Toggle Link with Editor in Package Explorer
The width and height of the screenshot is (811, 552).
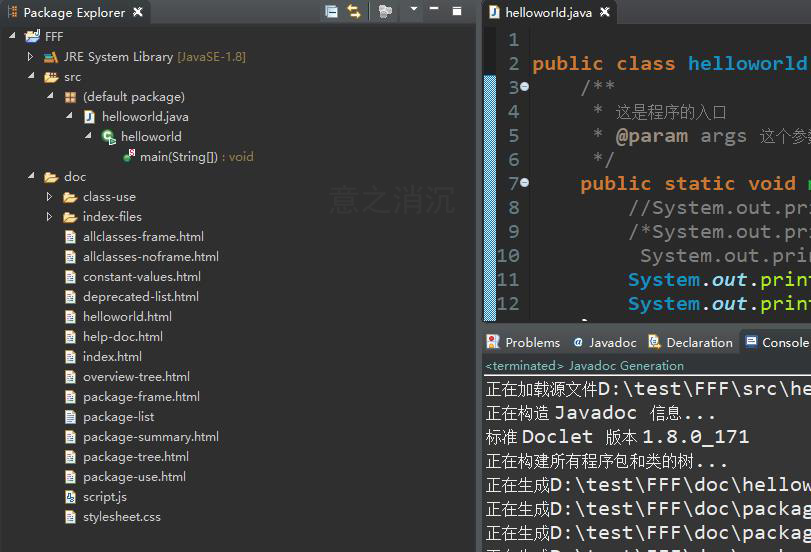pos(354,11)
